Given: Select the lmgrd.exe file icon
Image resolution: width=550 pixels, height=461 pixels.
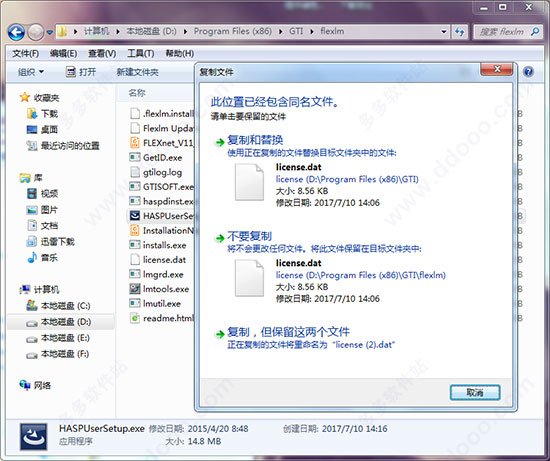Looking at the screenshot, I should pos(135,274).
